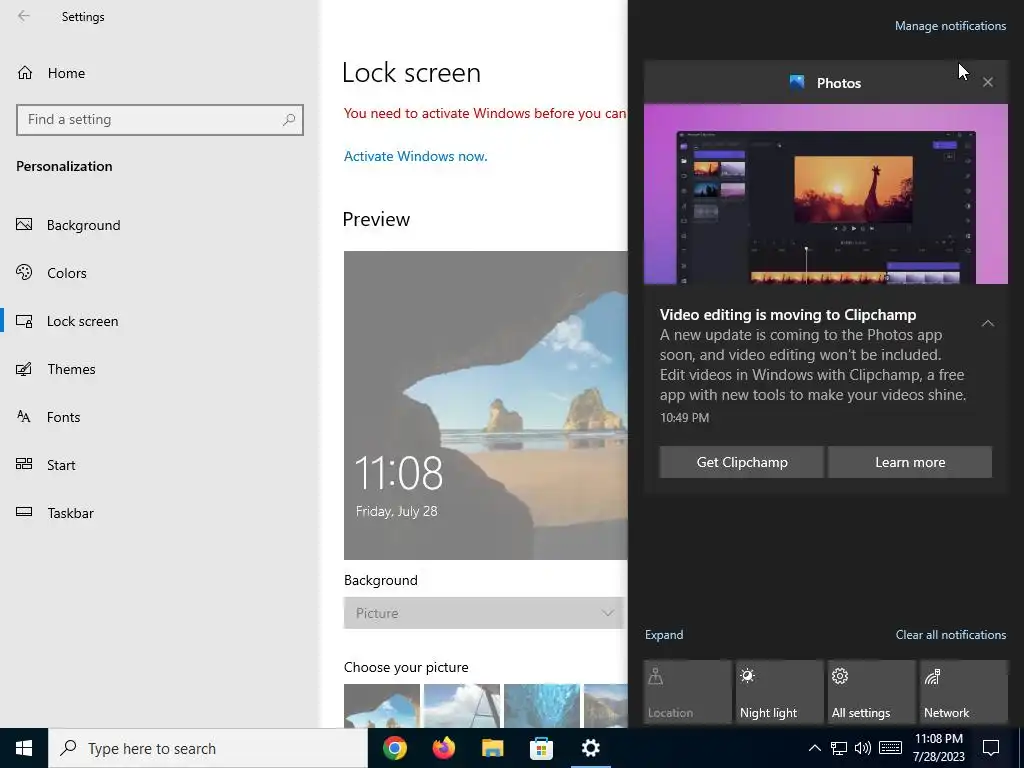Viewport: 1024px width, 768px height.
Task: Click the volume speaker tray icon
Action: 863,748
